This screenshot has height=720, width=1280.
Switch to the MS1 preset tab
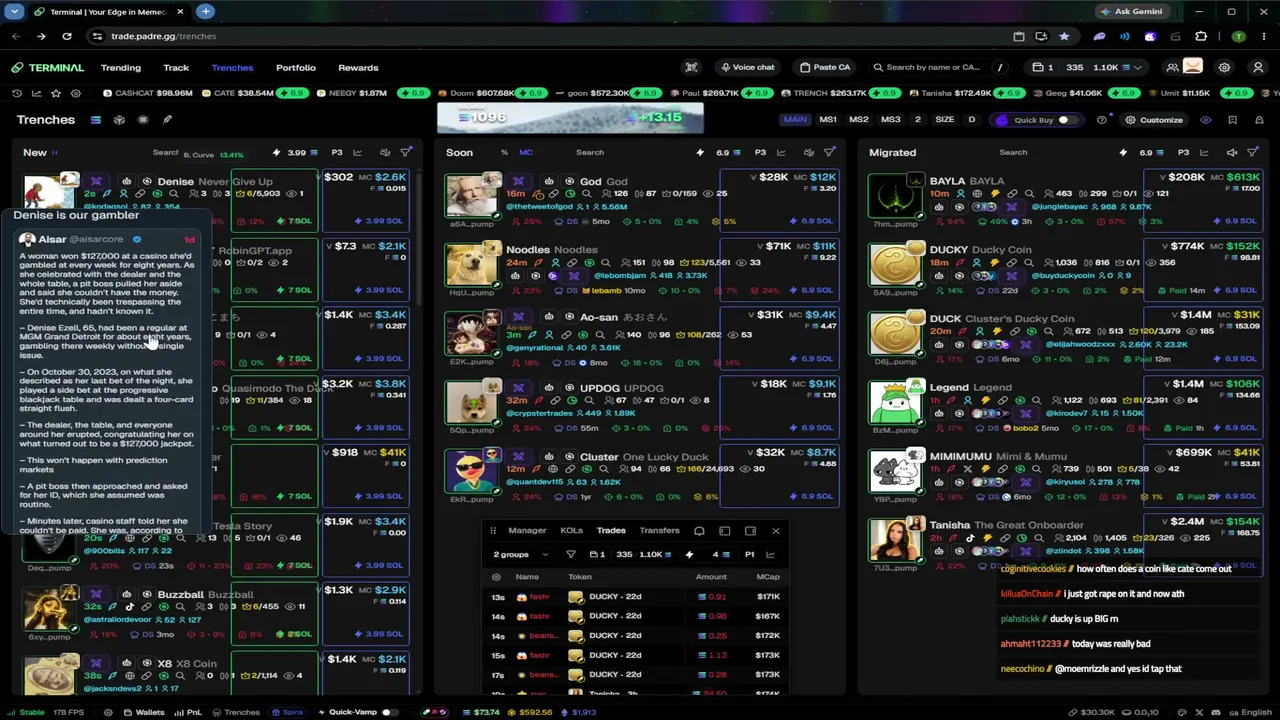[x=828, y=120]
